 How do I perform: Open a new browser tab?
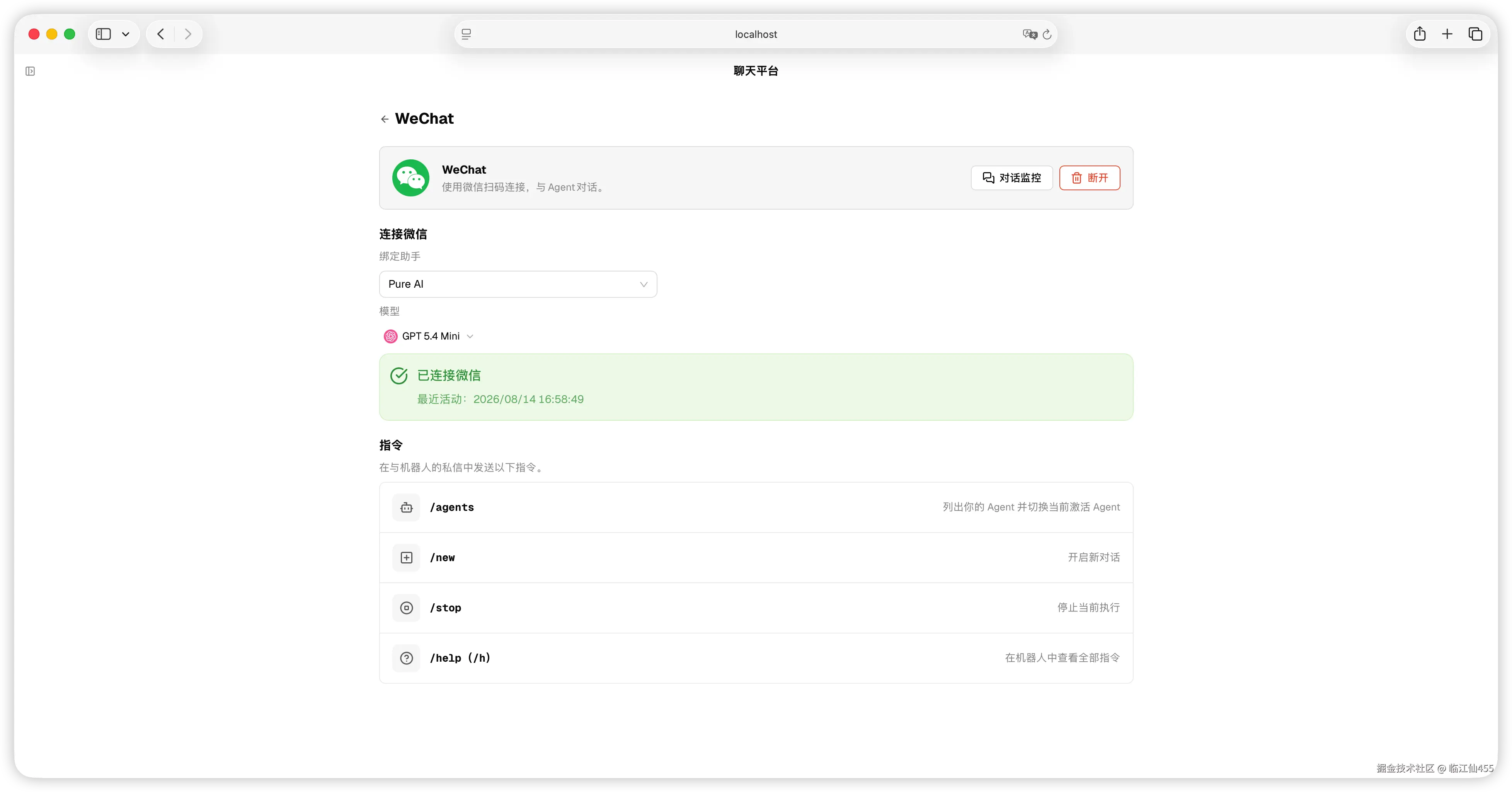tap(1447, 34)
